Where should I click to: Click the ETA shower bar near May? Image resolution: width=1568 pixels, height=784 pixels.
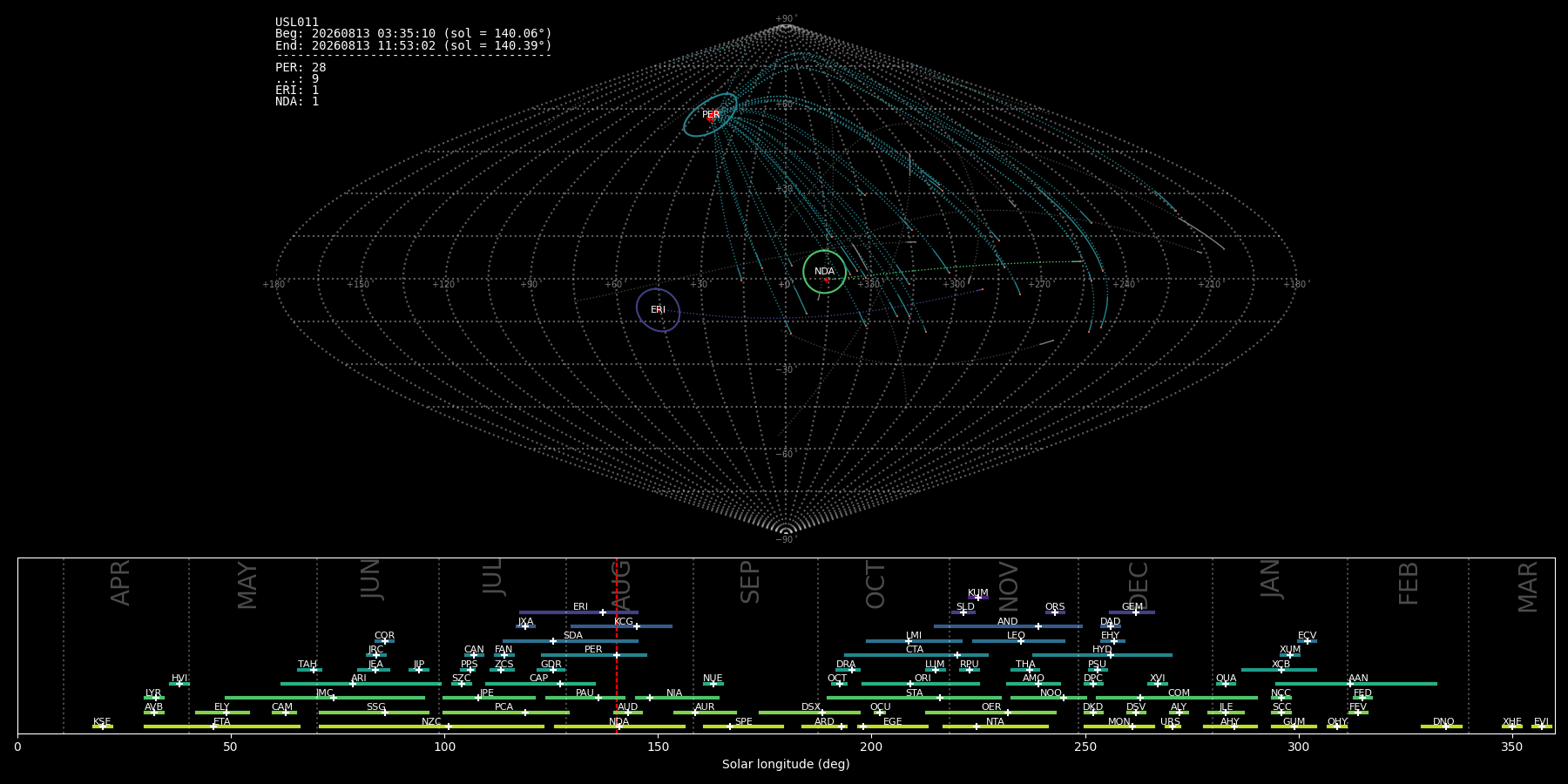pyautogui.click(x=222, y=727)
